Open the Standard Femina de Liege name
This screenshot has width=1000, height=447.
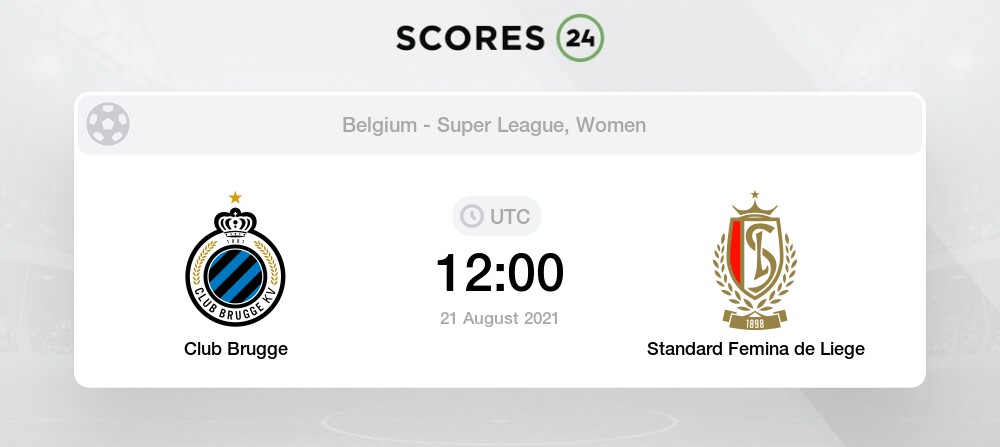[x=755, y=349]
